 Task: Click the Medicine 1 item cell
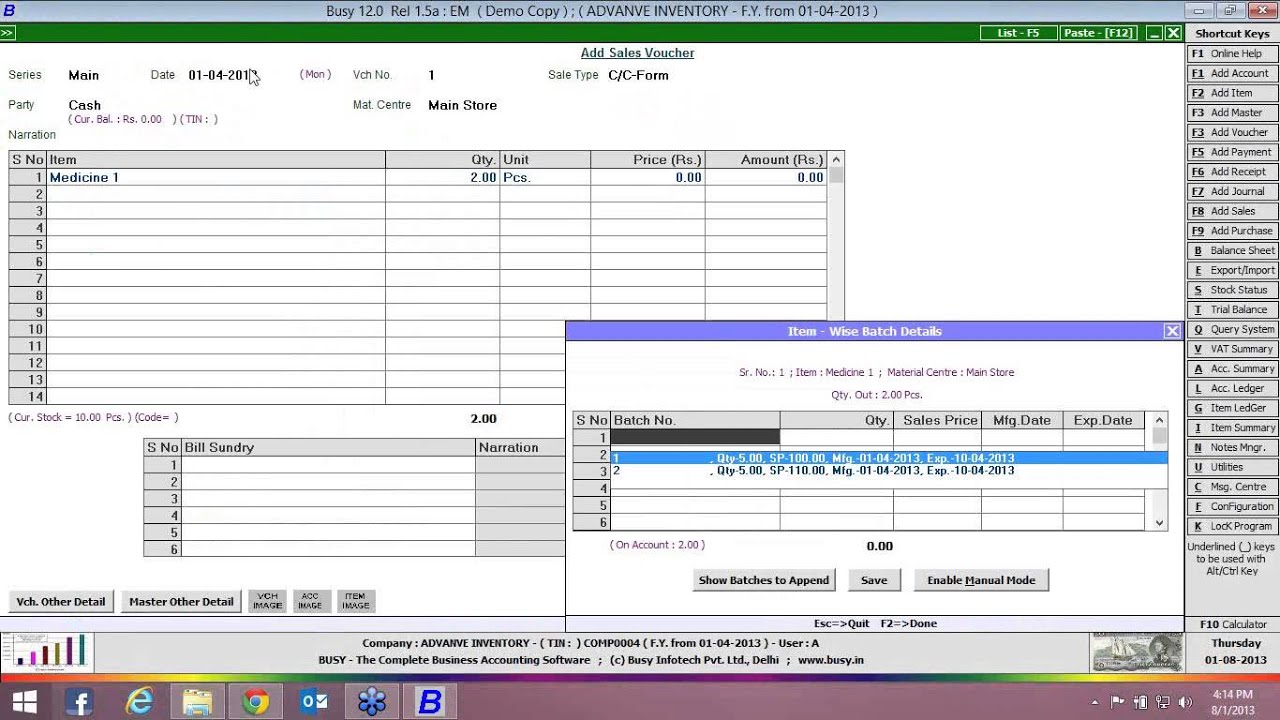pyautogui.click(x=215, y=177)
